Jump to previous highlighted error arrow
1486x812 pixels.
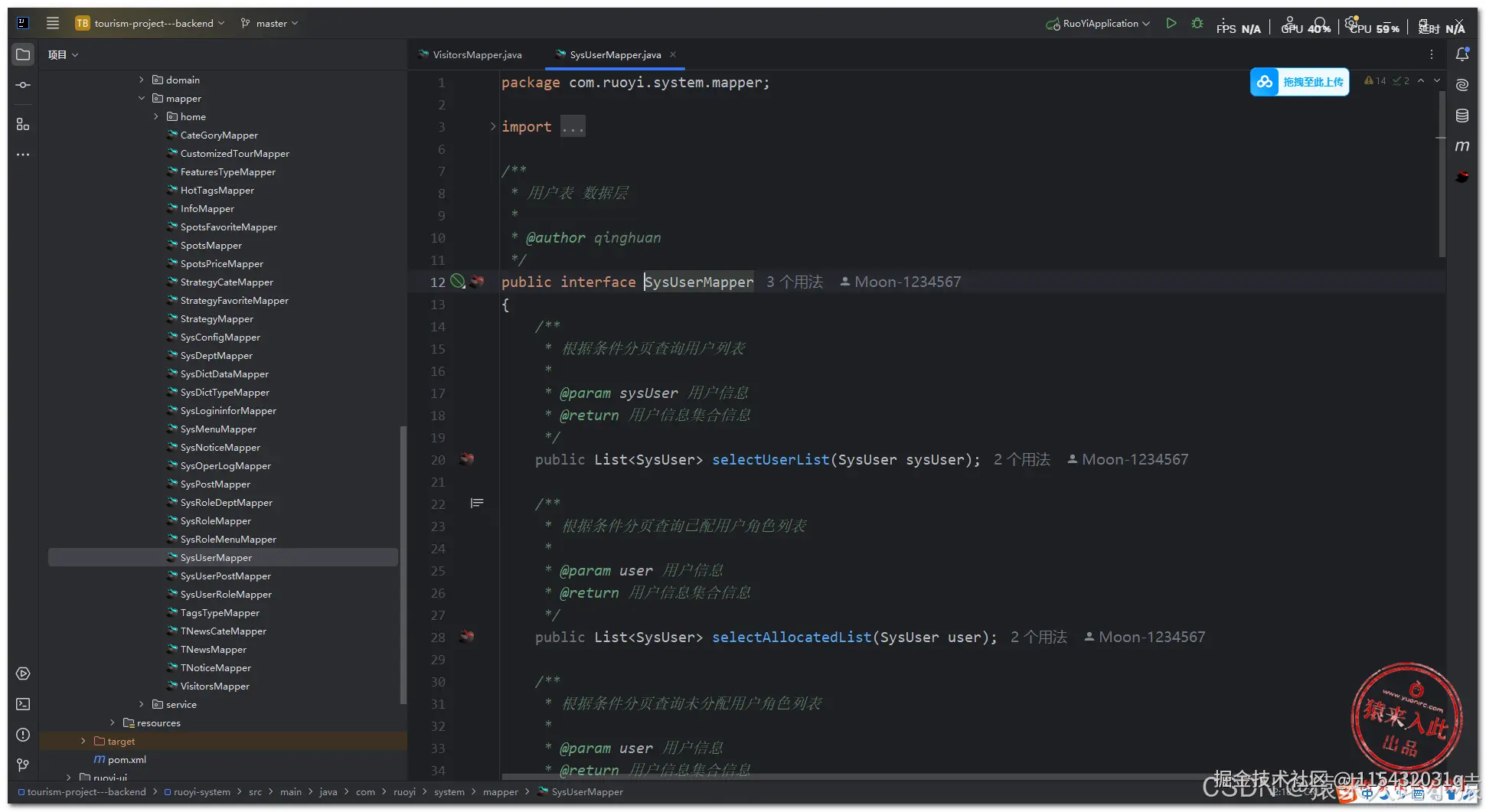pyautogui.click(x=1421, y=80)
